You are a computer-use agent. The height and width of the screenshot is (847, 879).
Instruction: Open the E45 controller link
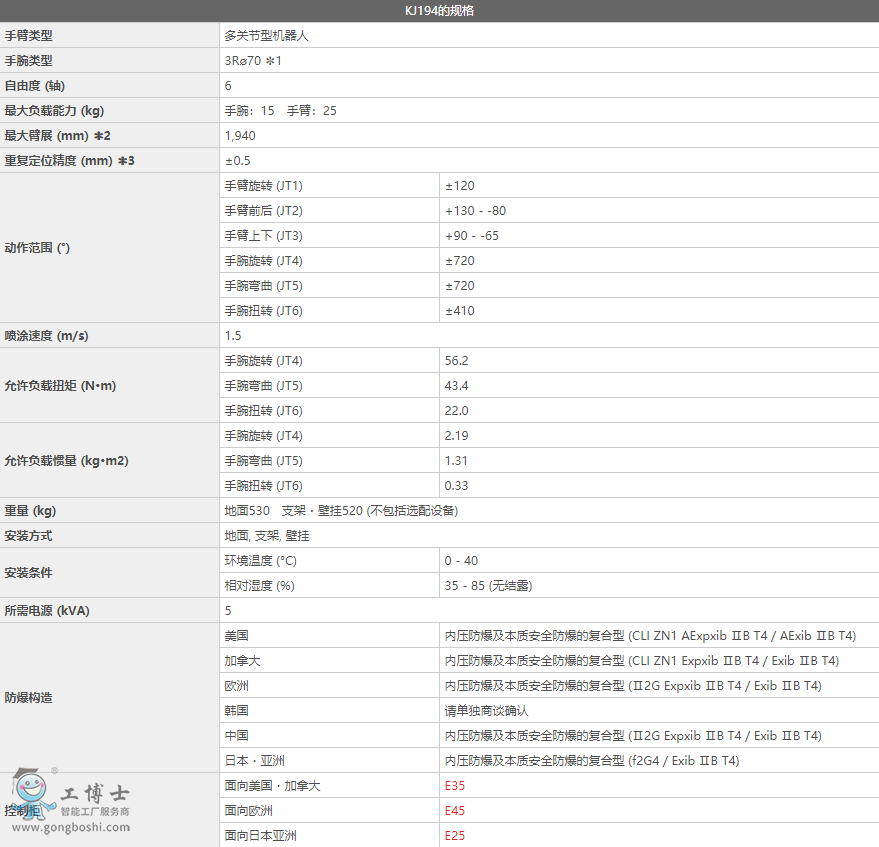tap(455, 811)
